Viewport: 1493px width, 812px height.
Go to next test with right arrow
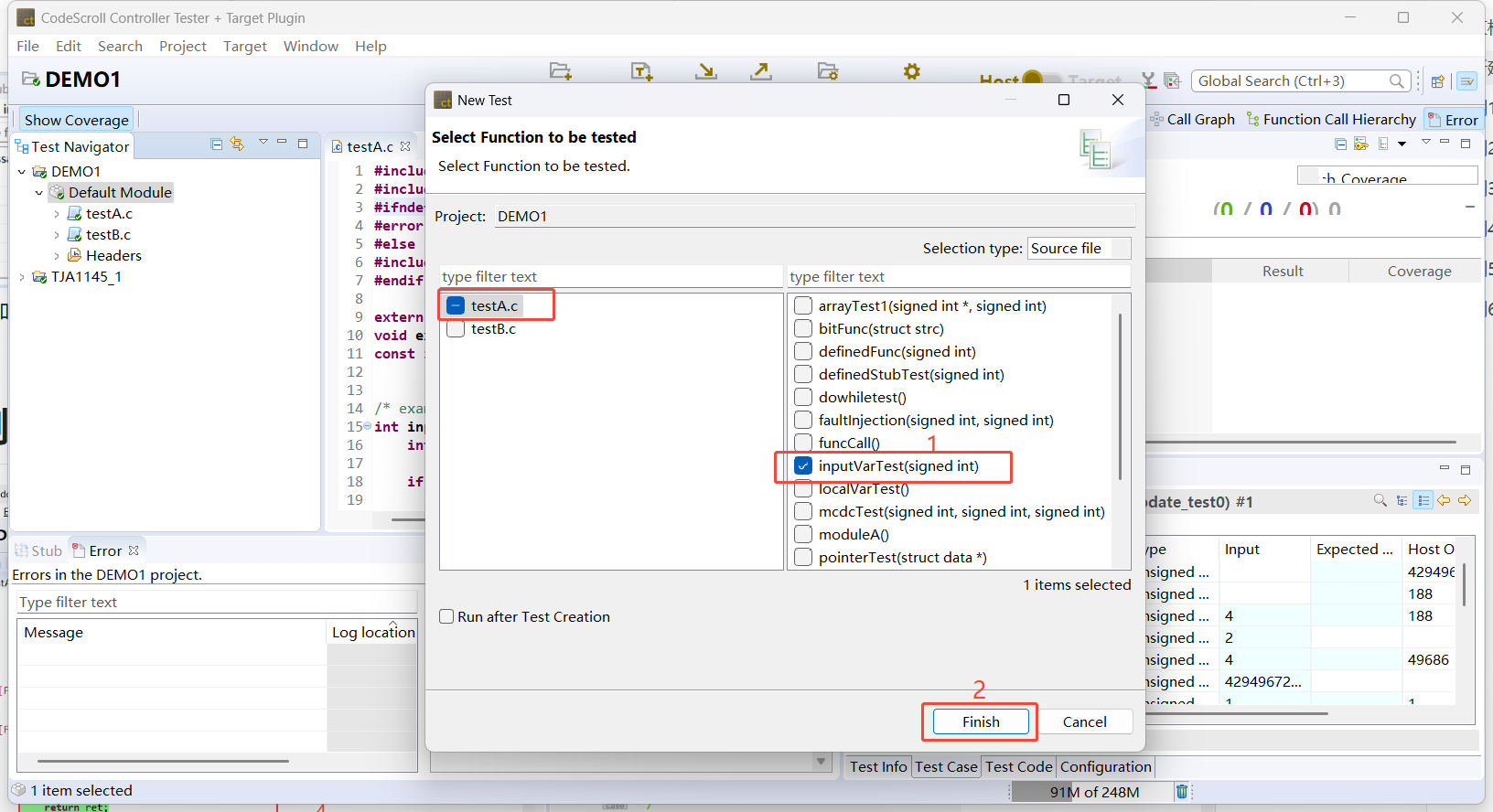tap(1465, 500)
